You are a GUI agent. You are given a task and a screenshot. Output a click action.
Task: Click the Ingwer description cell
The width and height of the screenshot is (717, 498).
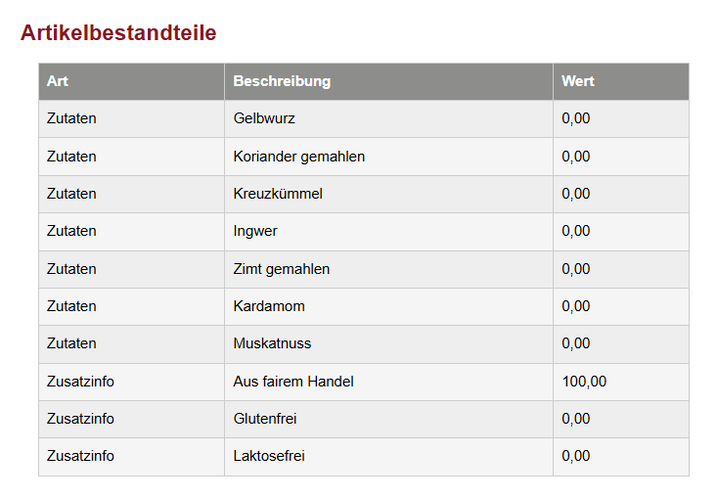255,231
